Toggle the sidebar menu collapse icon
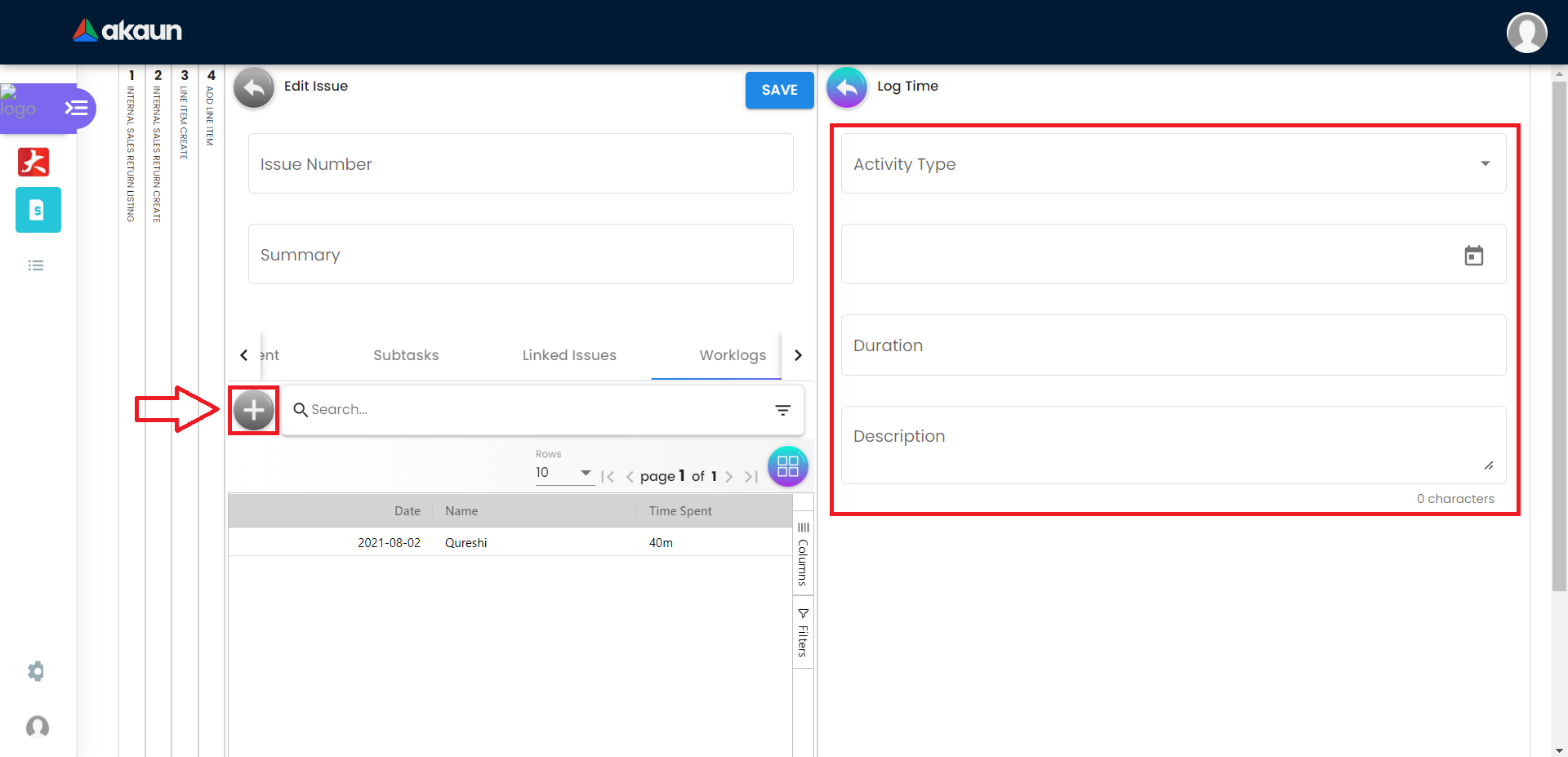The width and height of the screenshot is (1568, 757). point(76,108)
